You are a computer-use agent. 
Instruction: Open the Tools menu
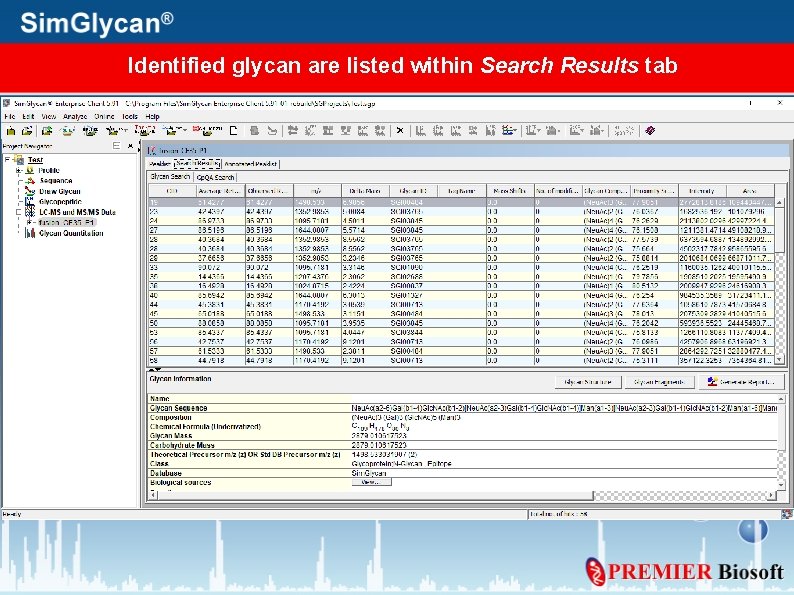[130, 116]
